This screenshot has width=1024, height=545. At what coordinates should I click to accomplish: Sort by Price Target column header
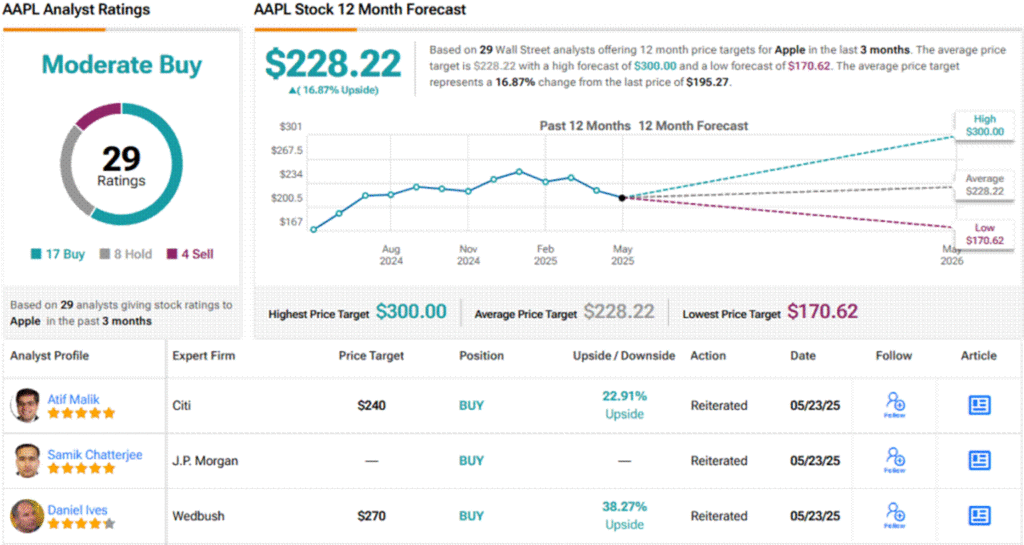(x=372, y=356)
